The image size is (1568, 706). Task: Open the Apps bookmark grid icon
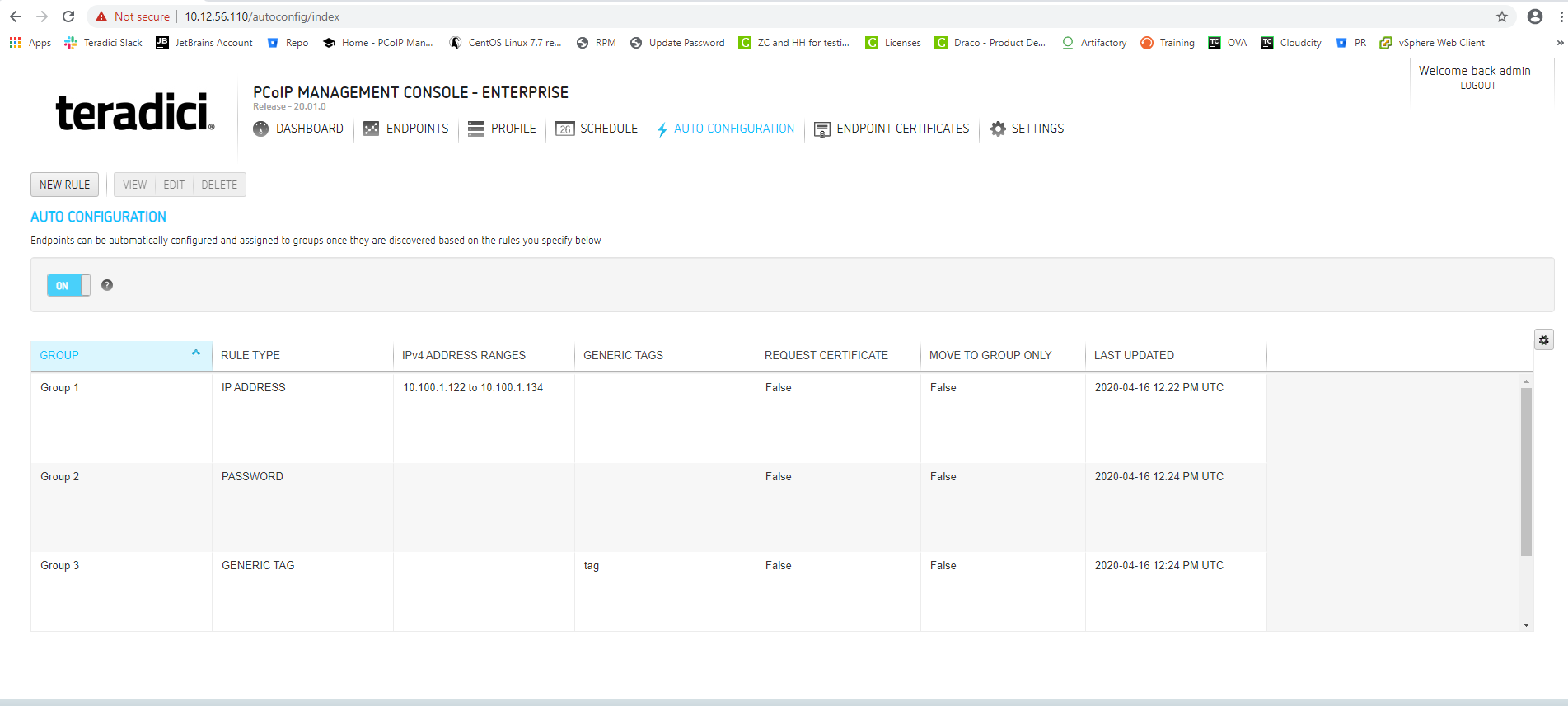point(16,43)
